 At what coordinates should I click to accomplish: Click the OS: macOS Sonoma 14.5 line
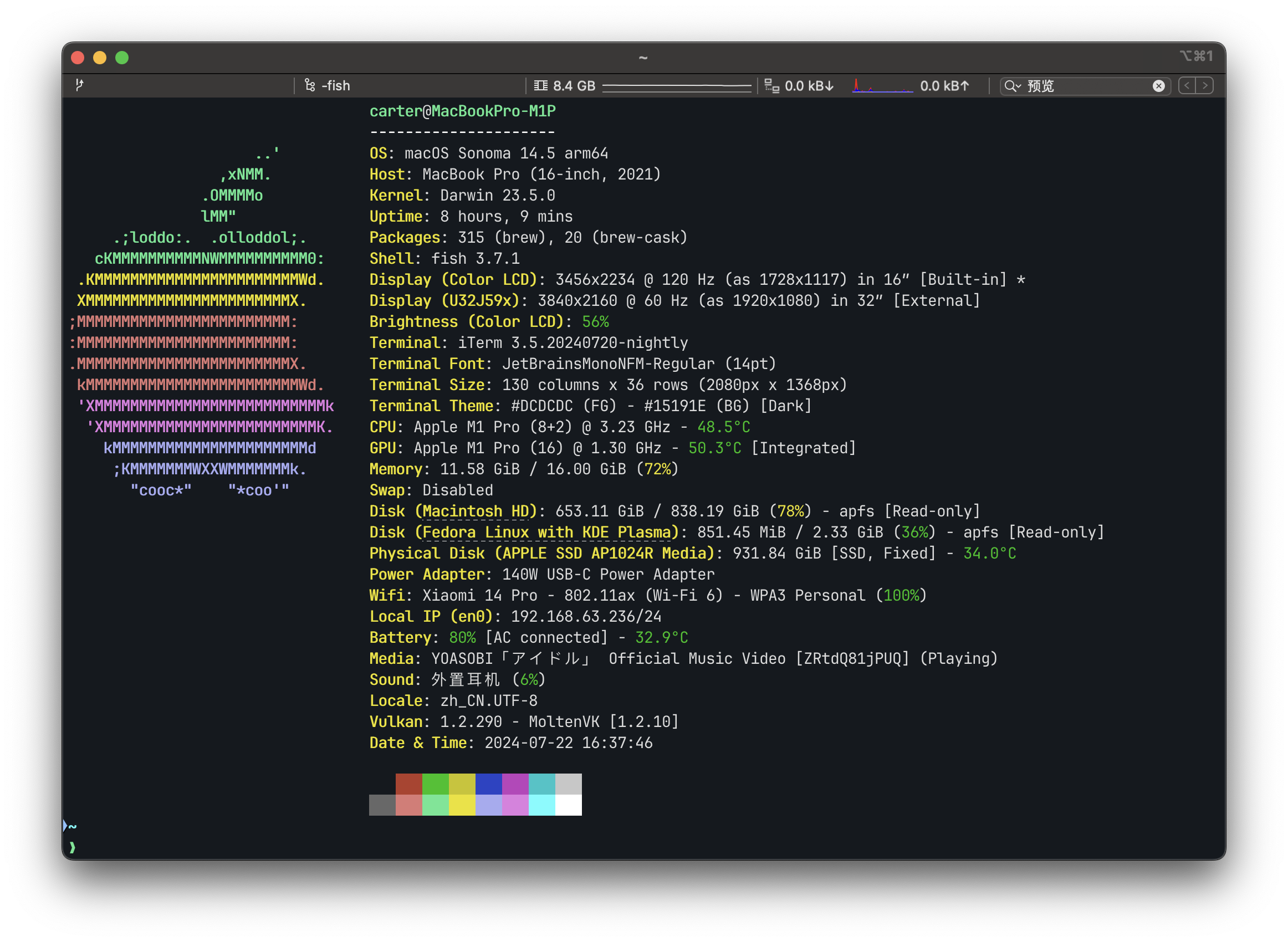click(489, 153)
